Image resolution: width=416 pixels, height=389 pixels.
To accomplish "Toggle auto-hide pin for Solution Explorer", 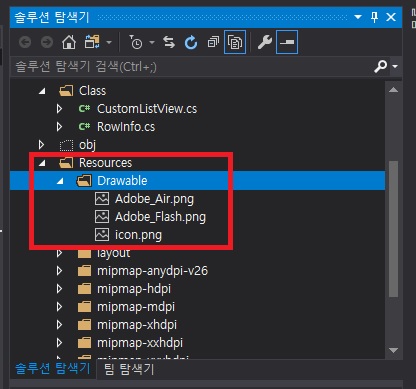I will (x=375, y=17).
